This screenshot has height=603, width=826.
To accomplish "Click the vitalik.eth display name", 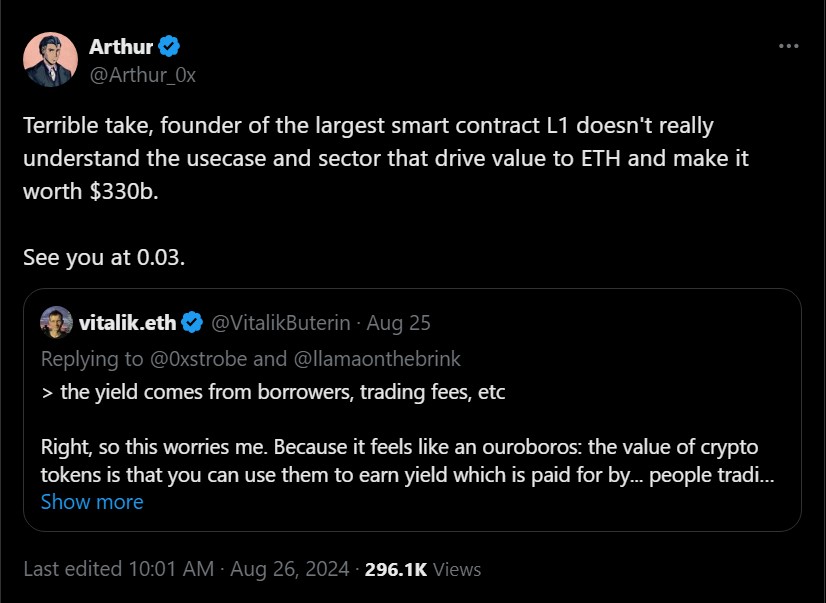I will 127,323.
